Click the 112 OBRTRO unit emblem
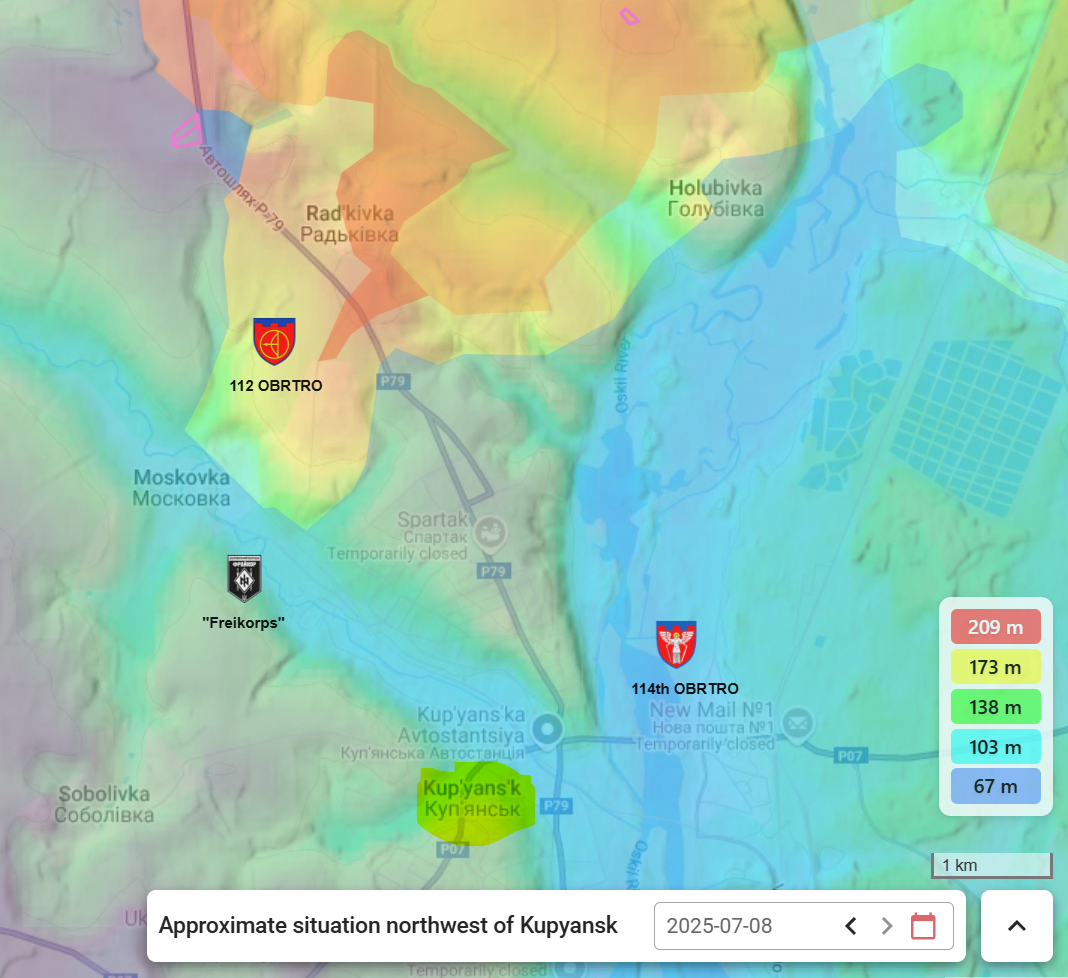The image size is (1068, 978). click(274, 341)
